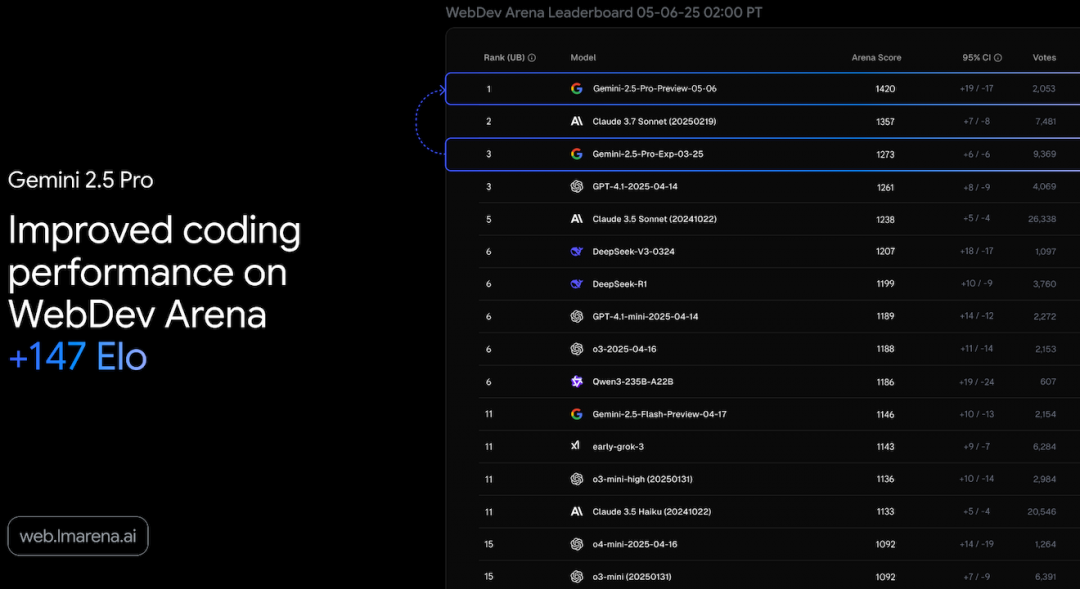The height and width of the screenshot is (589, 1080).
Task: Click the info icon beside 95% CI
Action: click(x=998, y=58)
